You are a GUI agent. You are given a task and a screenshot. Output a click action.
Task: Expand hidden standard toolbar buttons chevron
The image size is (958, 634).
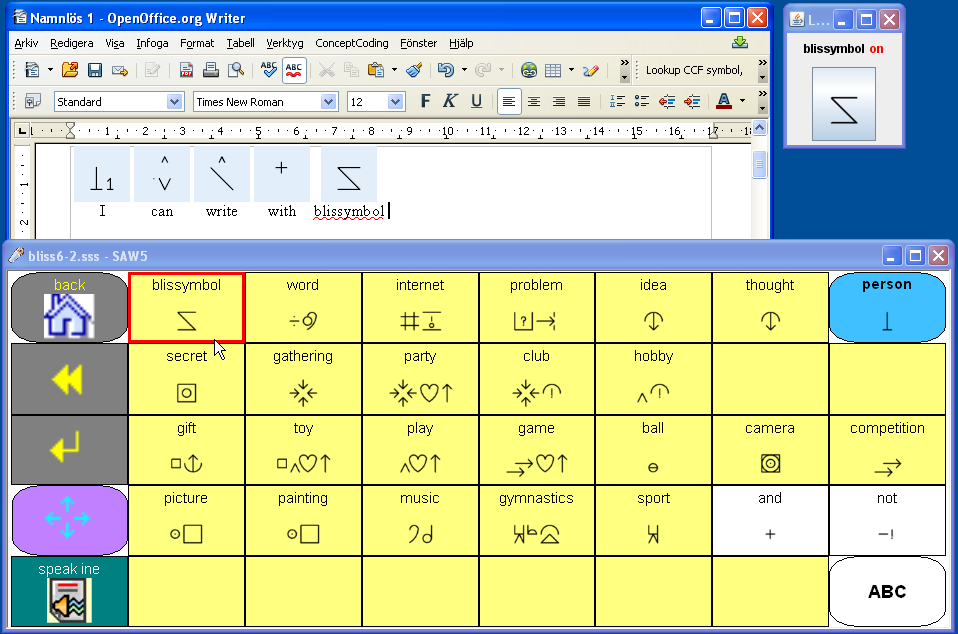coord(624,63)
